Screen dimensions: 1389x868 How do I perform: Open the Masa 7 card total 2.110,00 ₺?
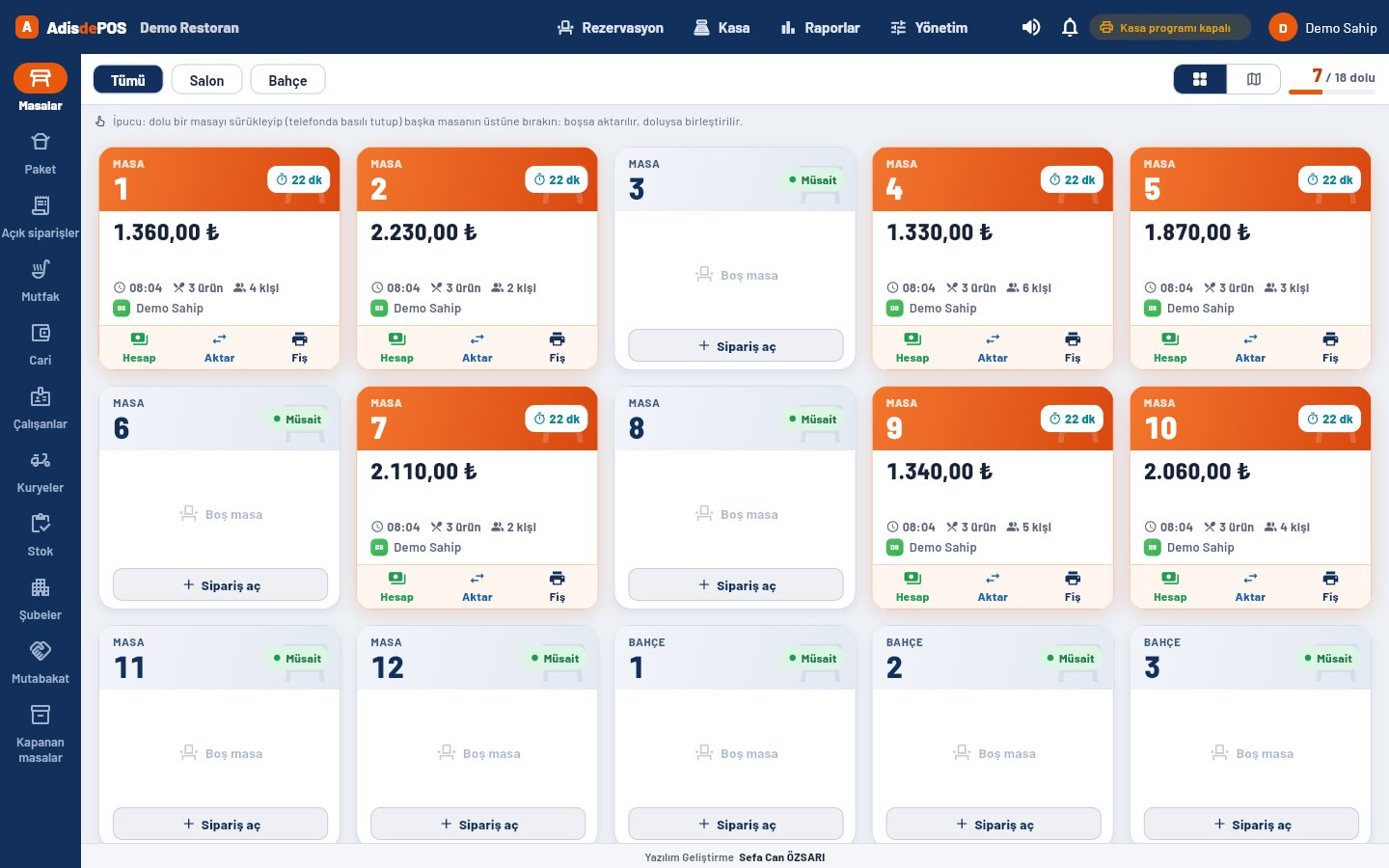coord(423,472)
